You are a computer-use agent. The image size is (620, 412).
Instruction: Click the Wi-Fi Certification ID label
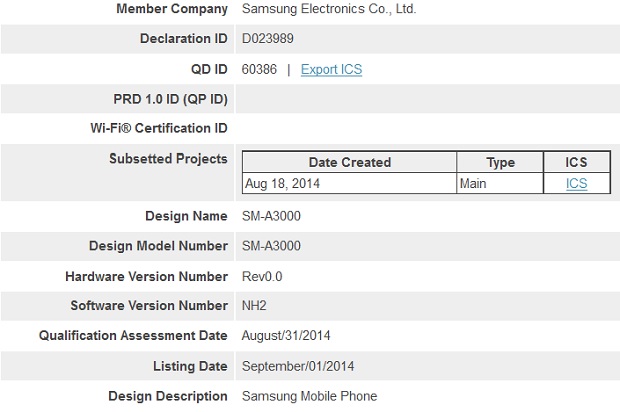(x=159, y=129)
